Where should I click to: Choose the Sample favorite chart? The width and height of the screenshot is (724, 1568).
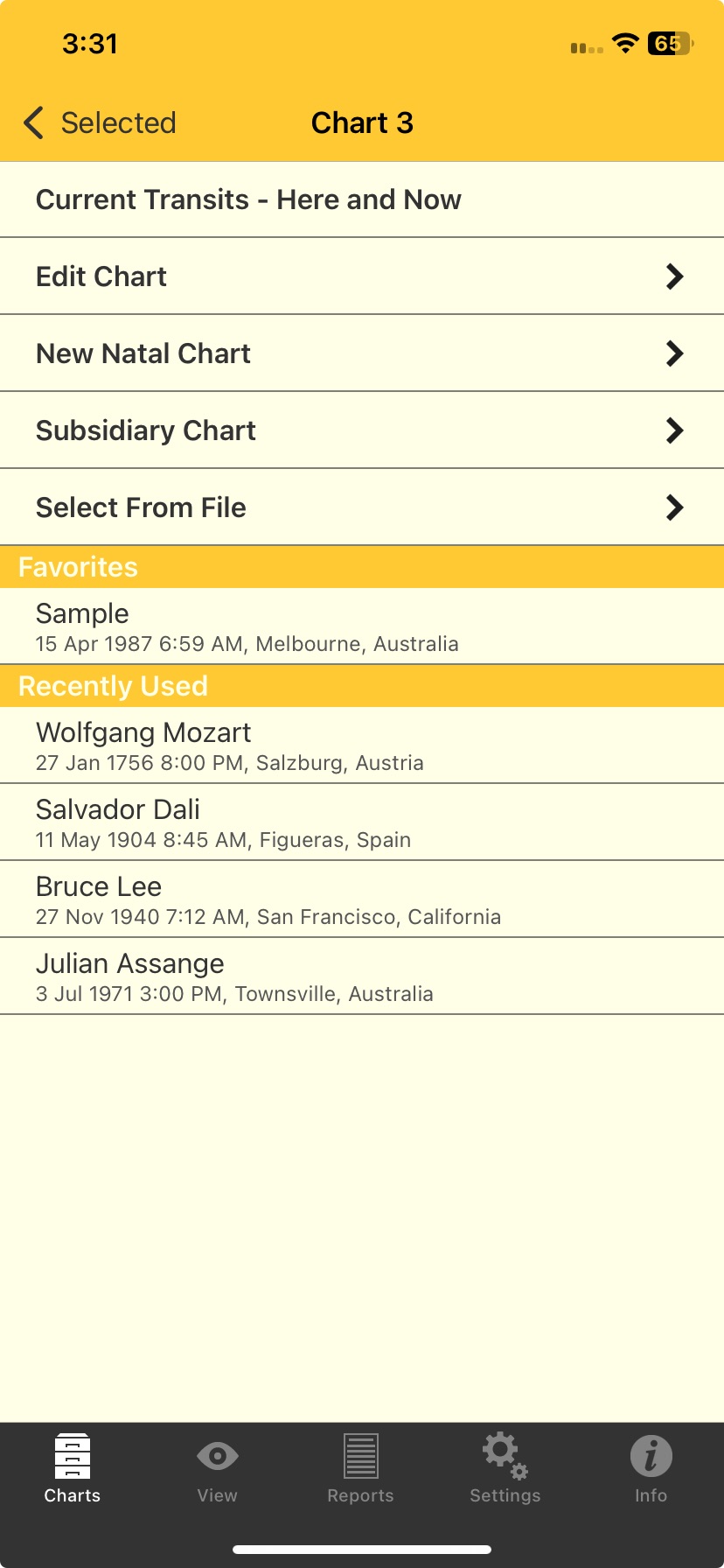tap(247, 626)
